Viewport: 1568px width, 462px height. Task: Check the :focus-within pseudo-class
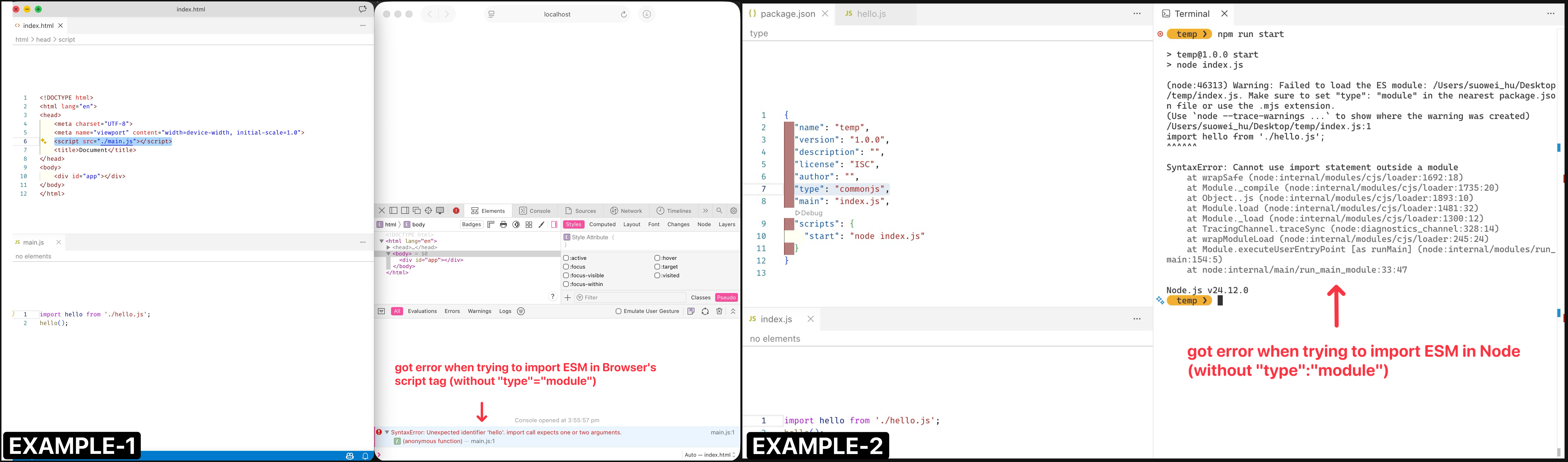(x=566, y=284)
